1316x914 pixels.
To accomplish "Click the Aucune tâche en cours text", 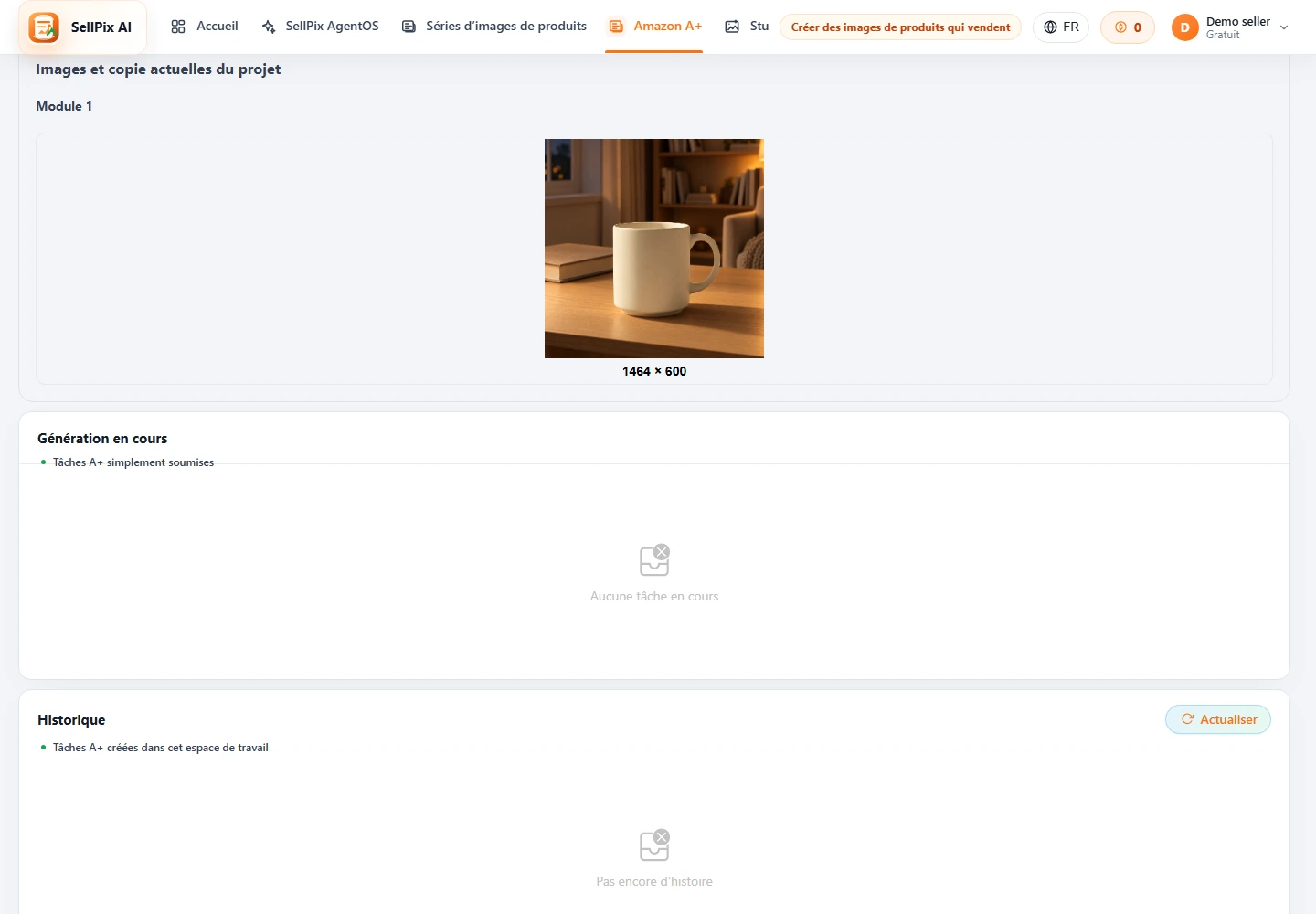I will tap(654, 596).
